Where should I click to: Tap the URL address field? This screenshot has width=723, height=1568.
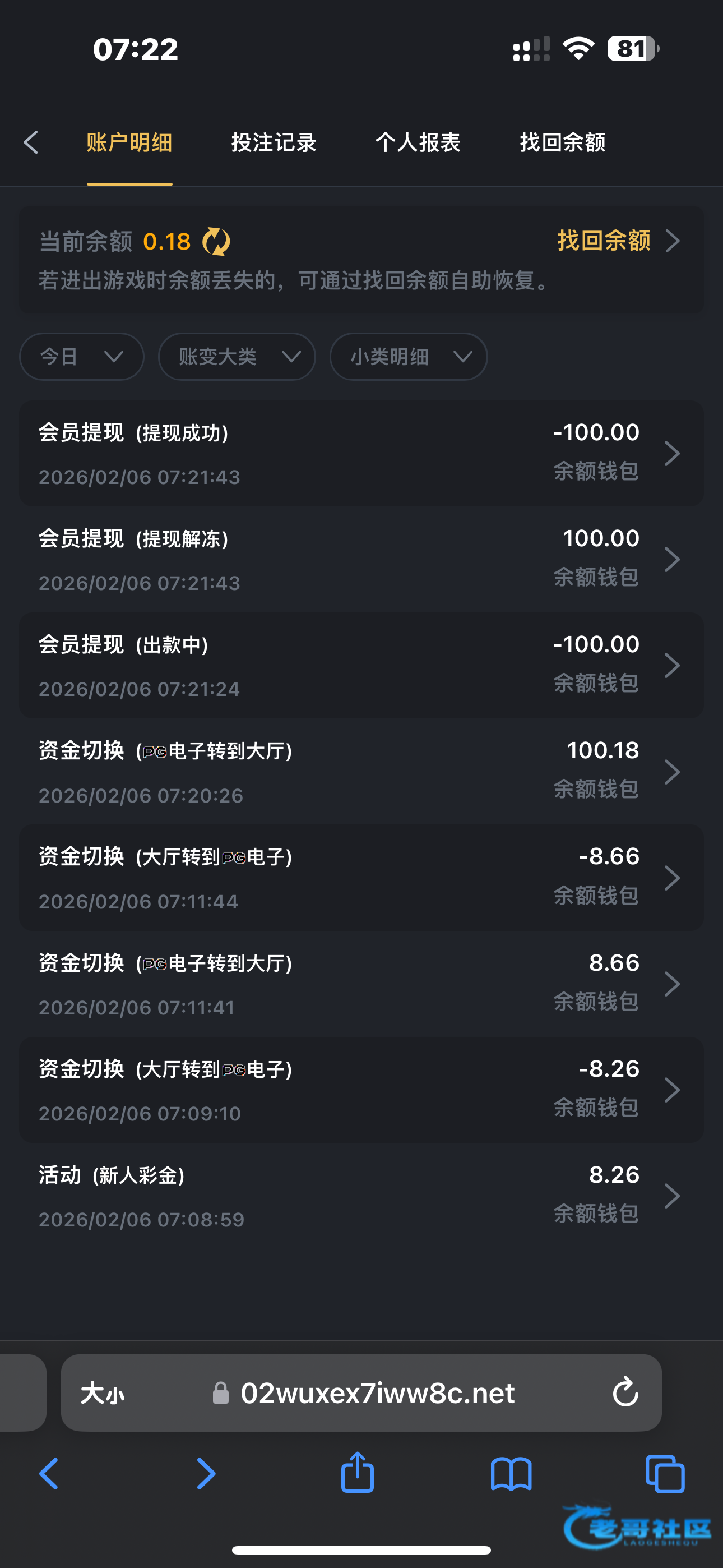tap(377, 1392)
